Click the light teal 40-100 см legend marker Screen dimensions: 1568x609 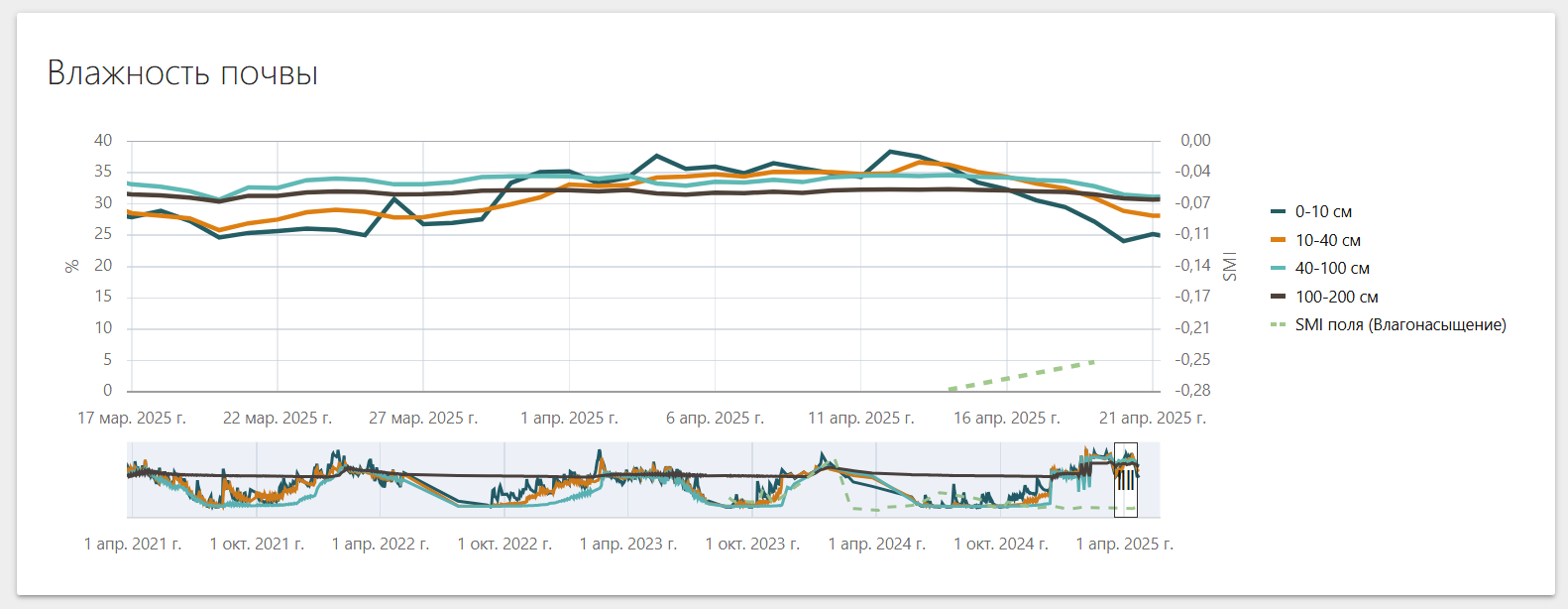[1278, 269]
